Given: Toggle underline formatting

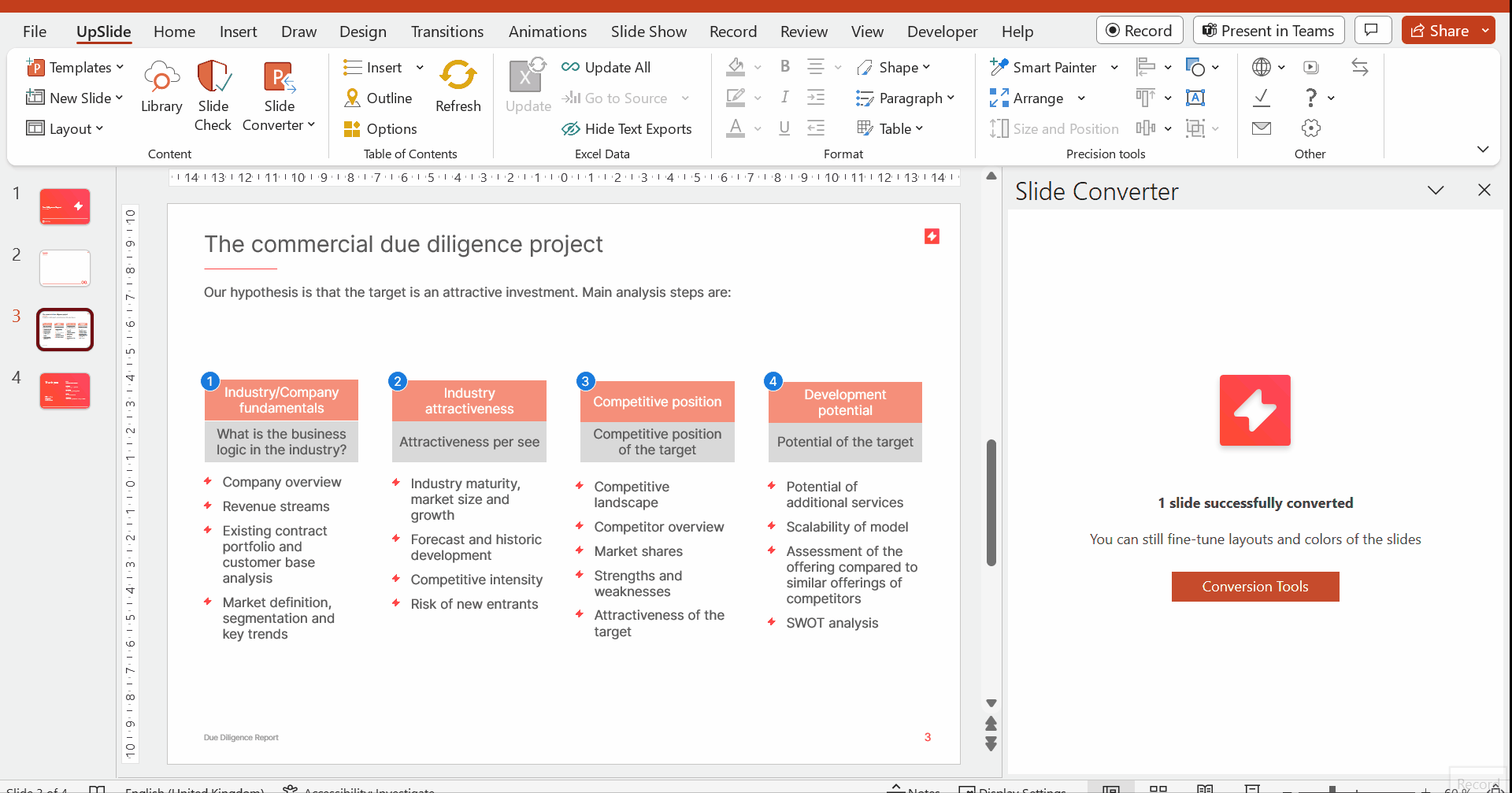Looking at the screenshot, I should coord(784,128).
